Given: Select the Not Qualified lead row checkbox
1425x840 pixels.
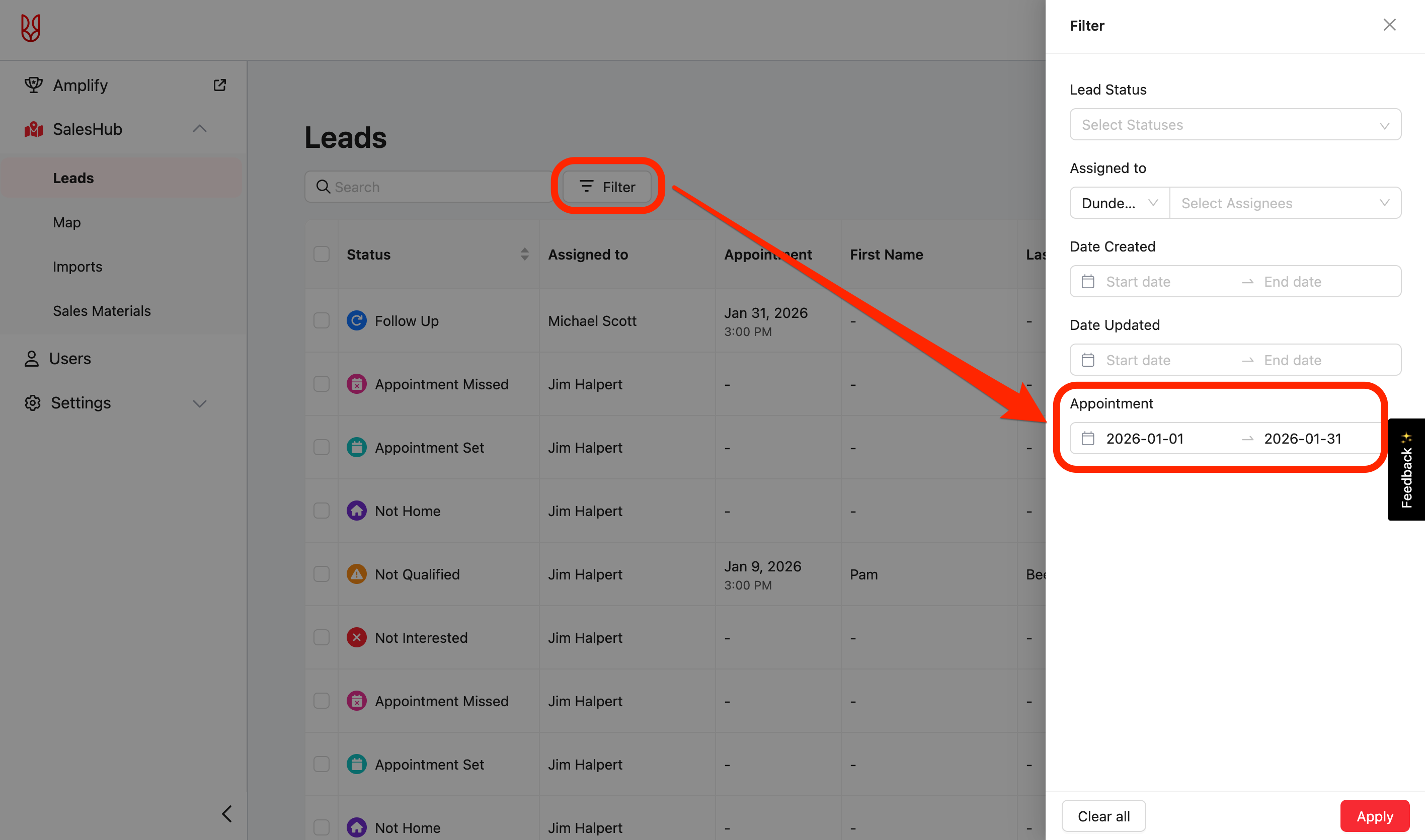Looking at the screenshot, I should pyautogui.click(x=322, y=574).
